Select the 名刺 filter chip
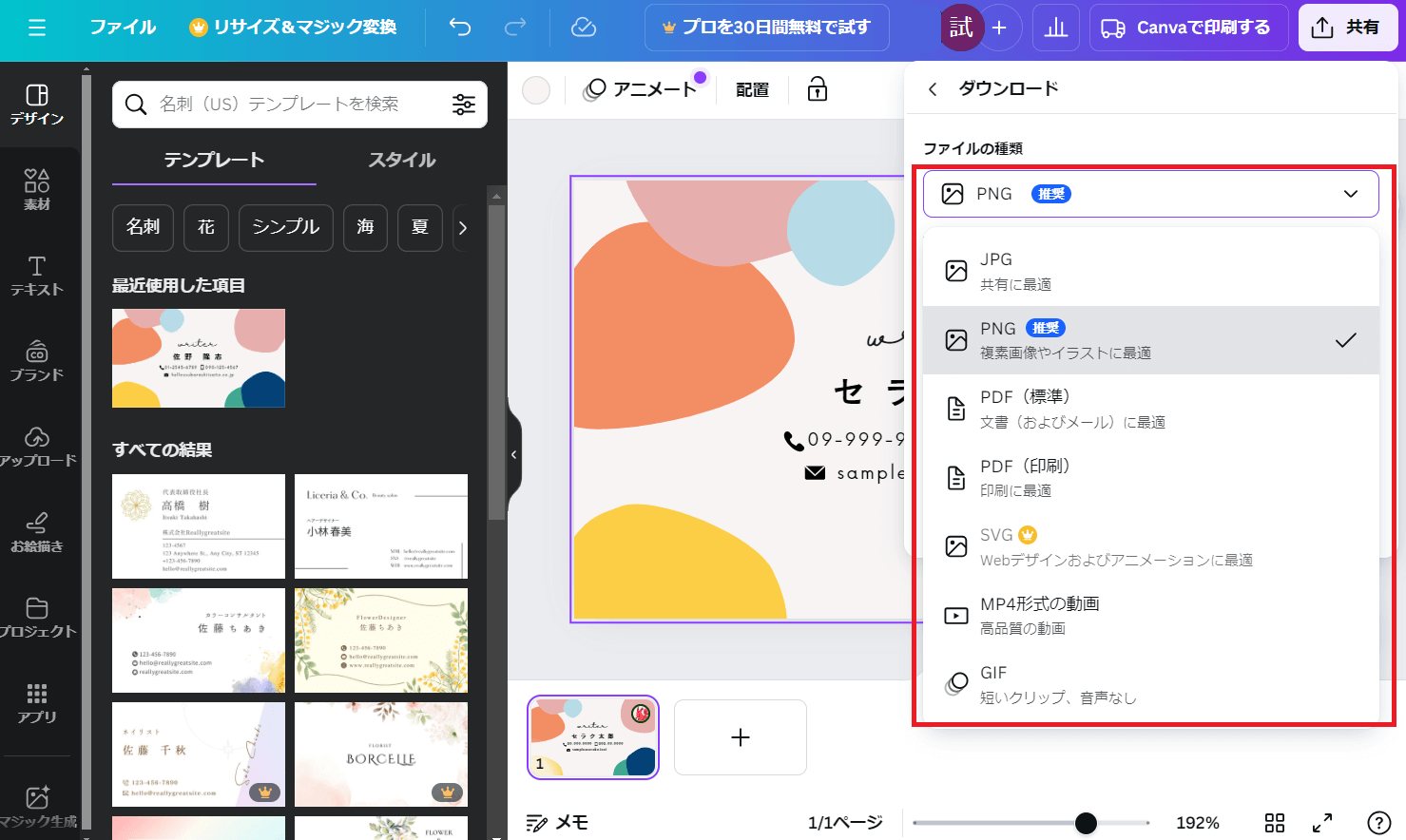Screen dimensions: 1406x840 143,227
